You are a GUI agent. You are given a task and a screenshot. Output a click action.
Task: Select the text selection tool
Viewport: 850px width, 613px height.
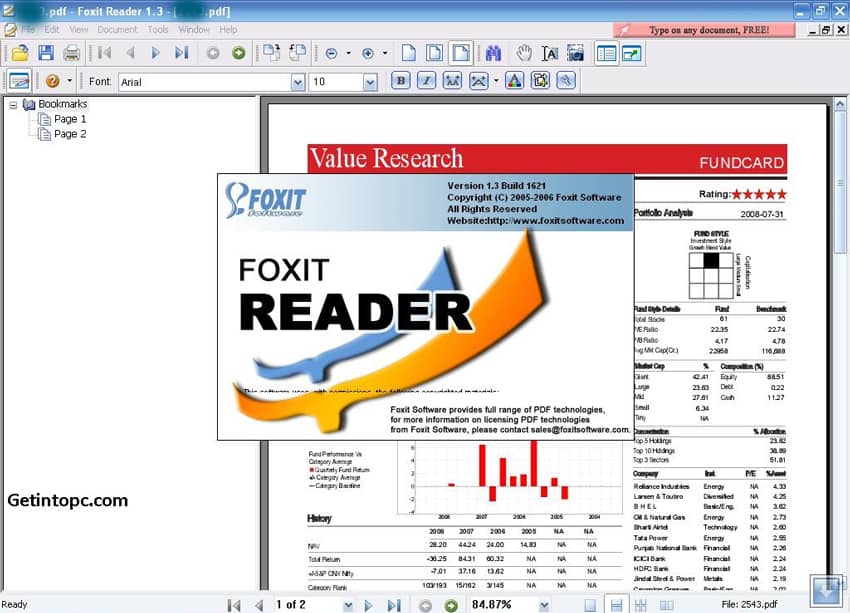pos(550,53)
